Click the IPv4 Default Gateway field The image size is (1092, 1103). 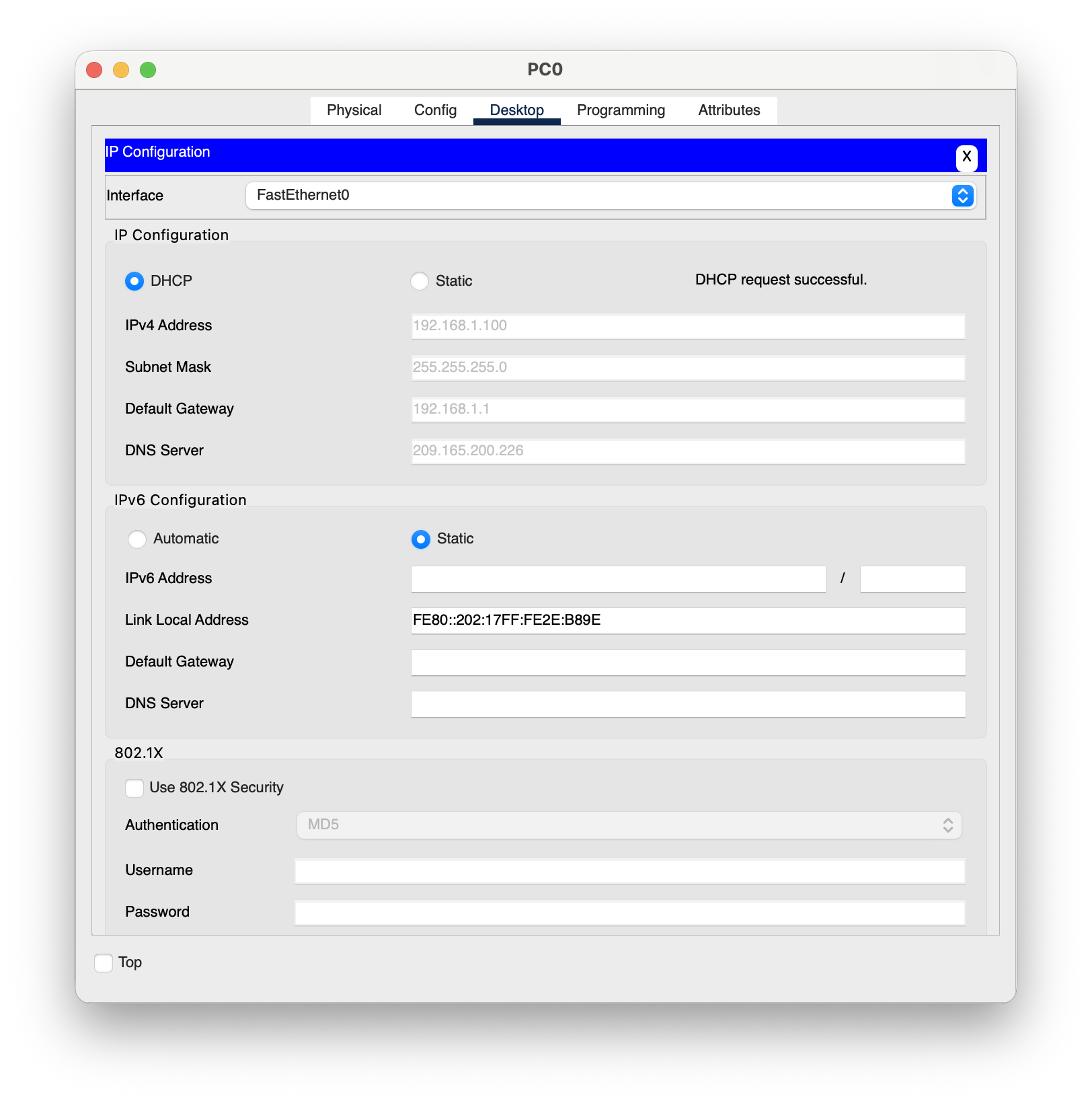tap(688, 410)
